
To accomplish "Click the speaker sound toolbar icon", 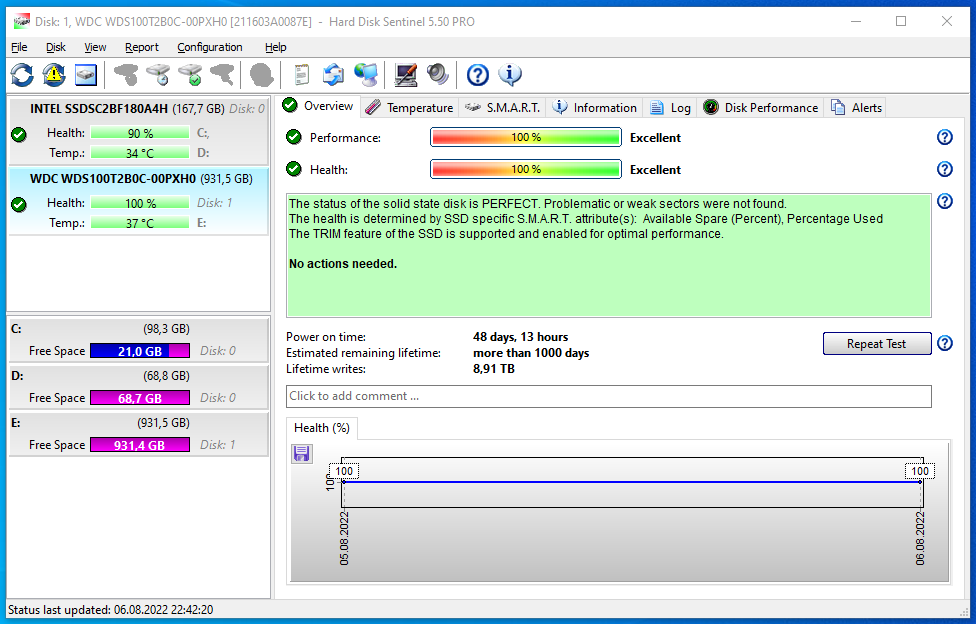I will click(438, 75).
